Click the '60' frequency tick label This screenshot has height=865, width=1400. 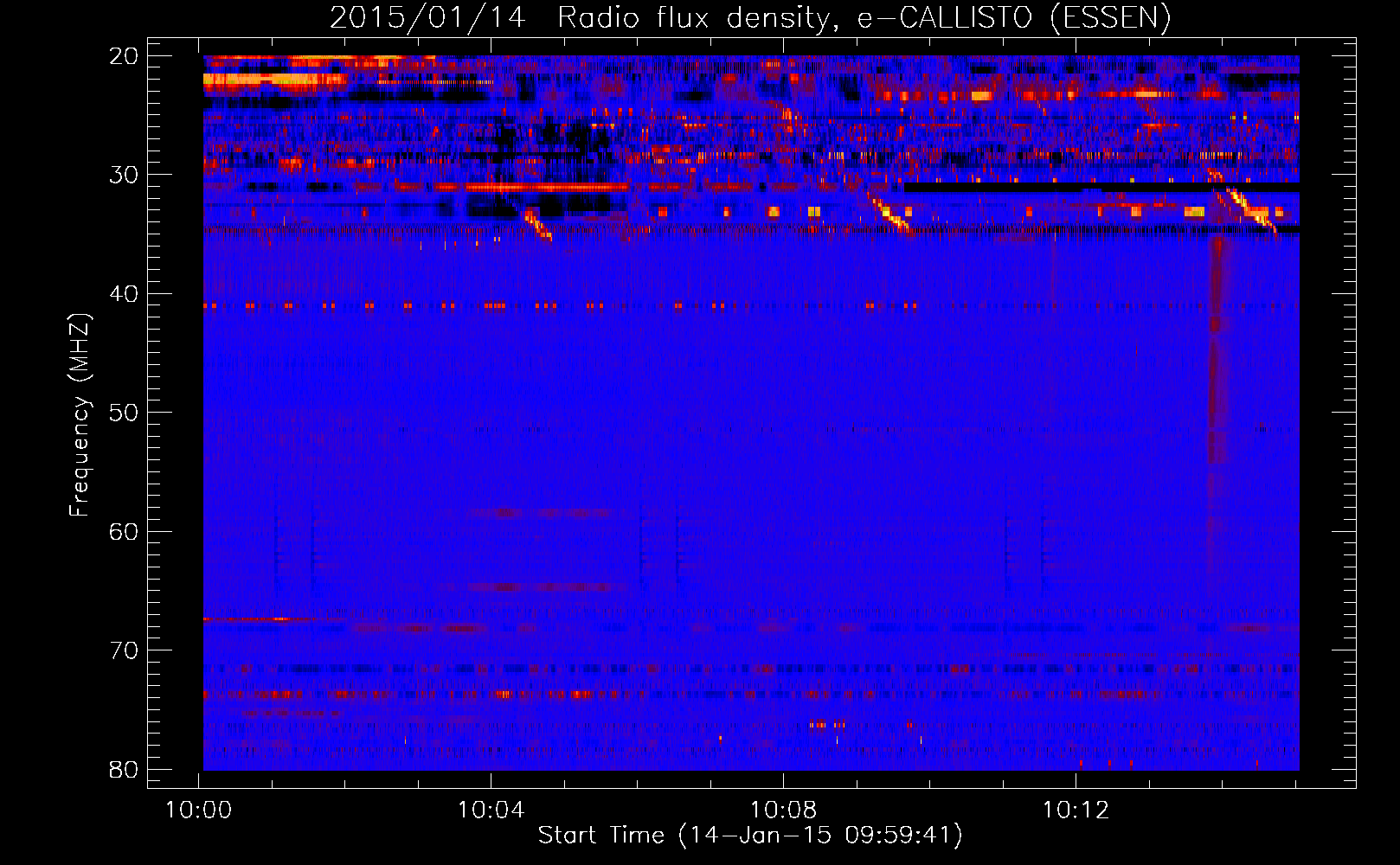click(x=124, y=531)
